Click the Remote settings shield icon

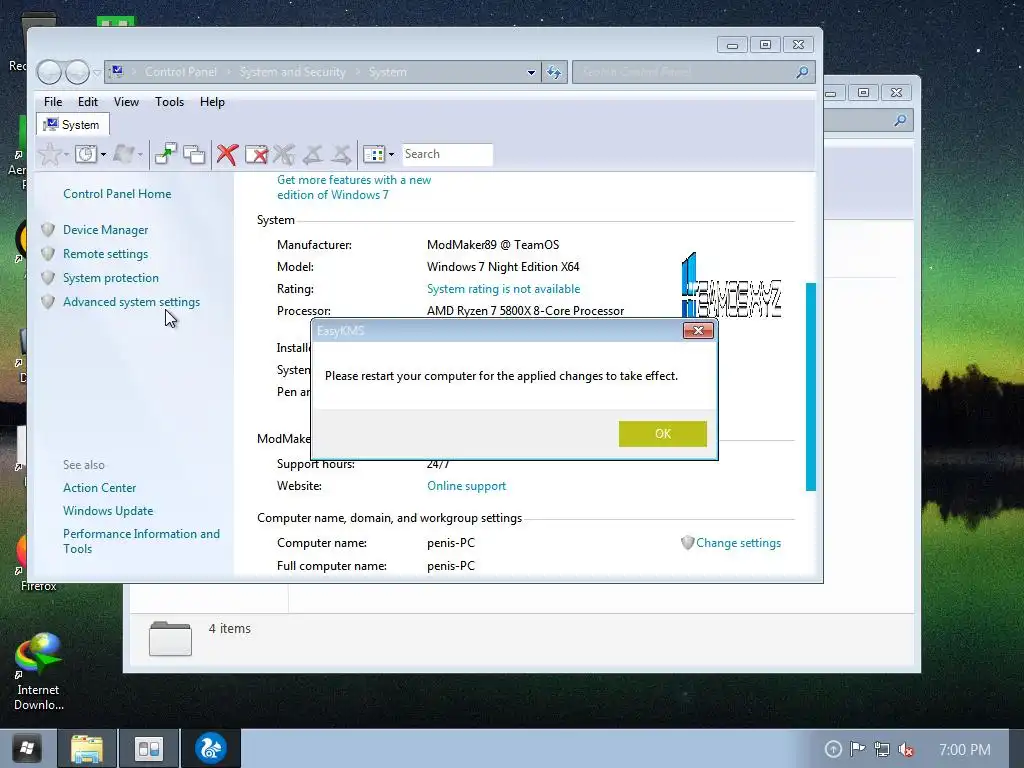click(x=48, y=254)
